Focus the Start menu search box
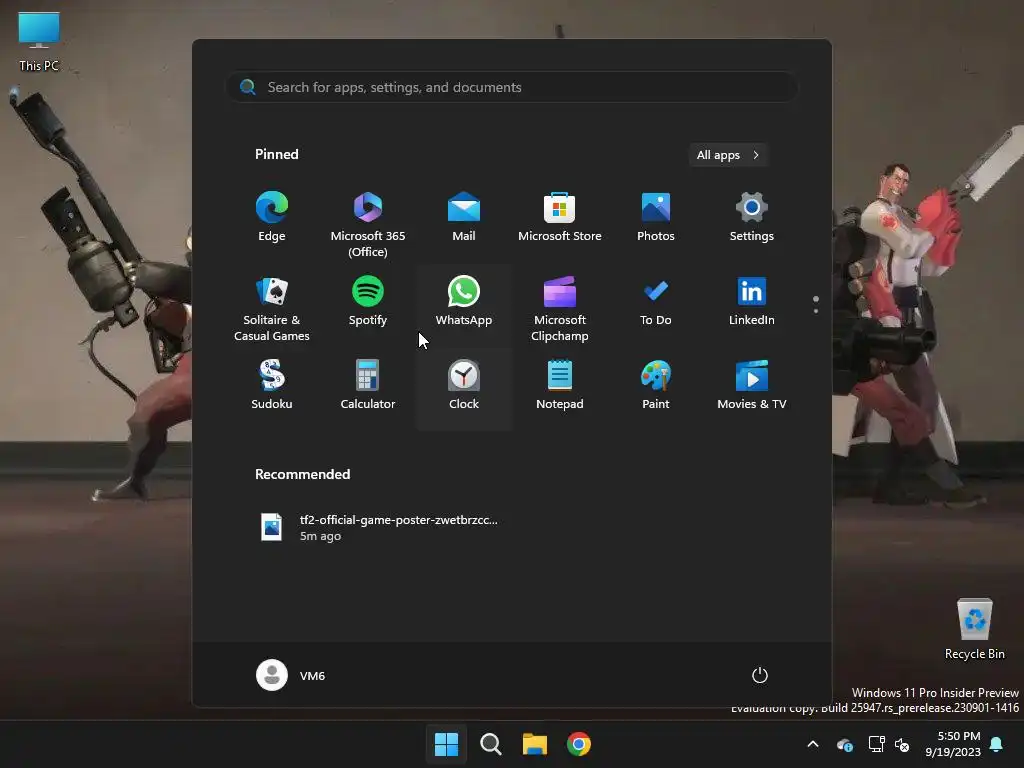Image resolution: width=1024 pixels, height=768 pixels. (x=512, y=87)
